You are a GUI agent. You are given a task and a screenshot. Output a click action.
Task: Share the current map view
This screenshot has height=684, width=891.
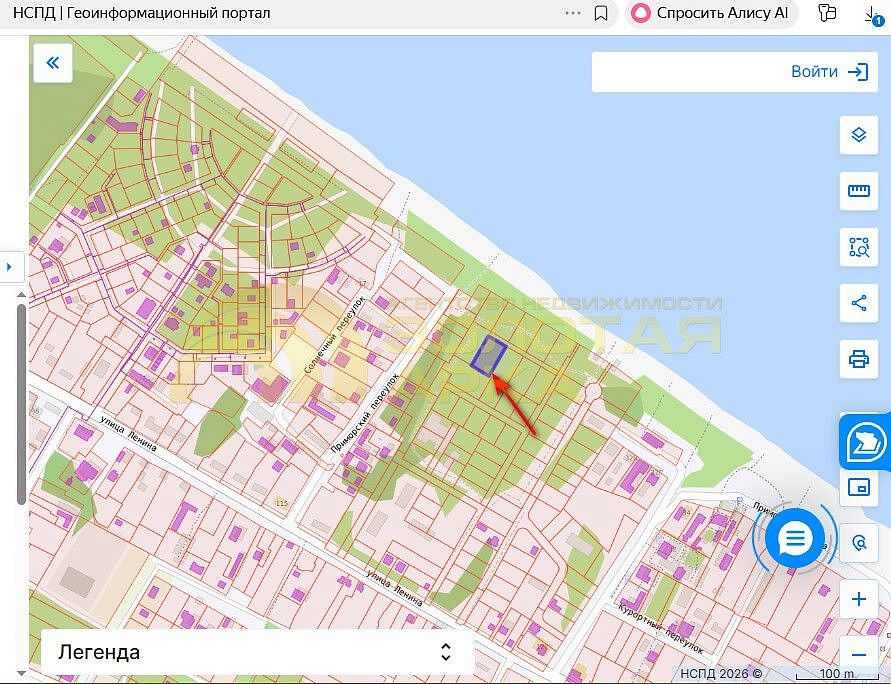(x=859, y=303)
